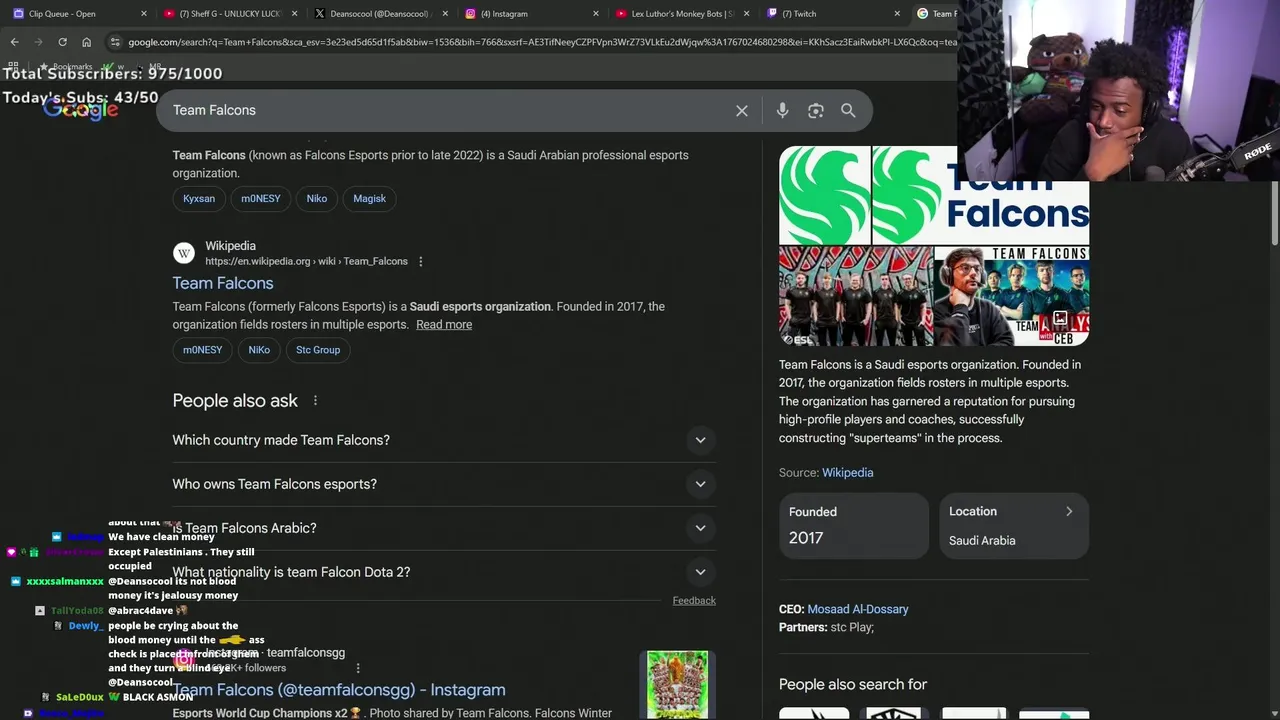Select m0NESY chip under Wikipedia result
Viewport: 1280px width, 720px height.
click(x=203, y=350)
